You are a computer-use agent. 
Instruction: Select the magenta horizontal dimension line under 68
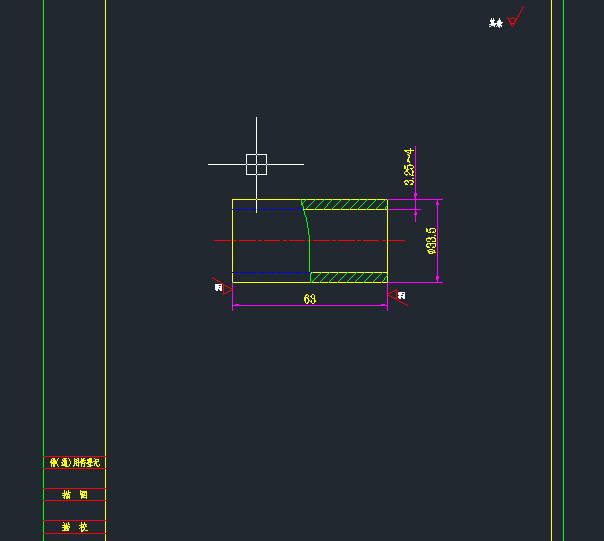(310, 306)
